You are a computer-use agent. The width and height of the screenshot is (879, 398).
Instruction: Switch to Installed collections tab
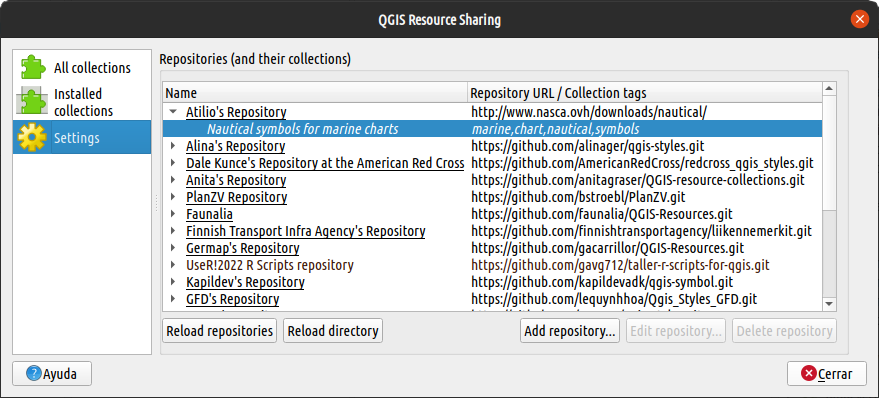(82, 102)
